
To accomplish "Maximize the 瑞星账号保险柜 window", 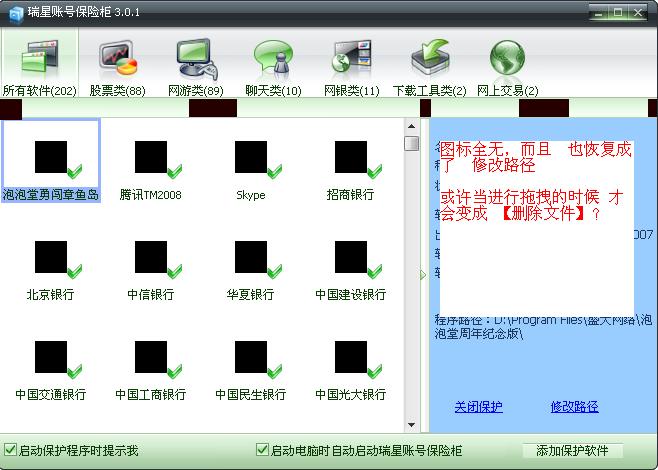I will (x=618, y=13).
